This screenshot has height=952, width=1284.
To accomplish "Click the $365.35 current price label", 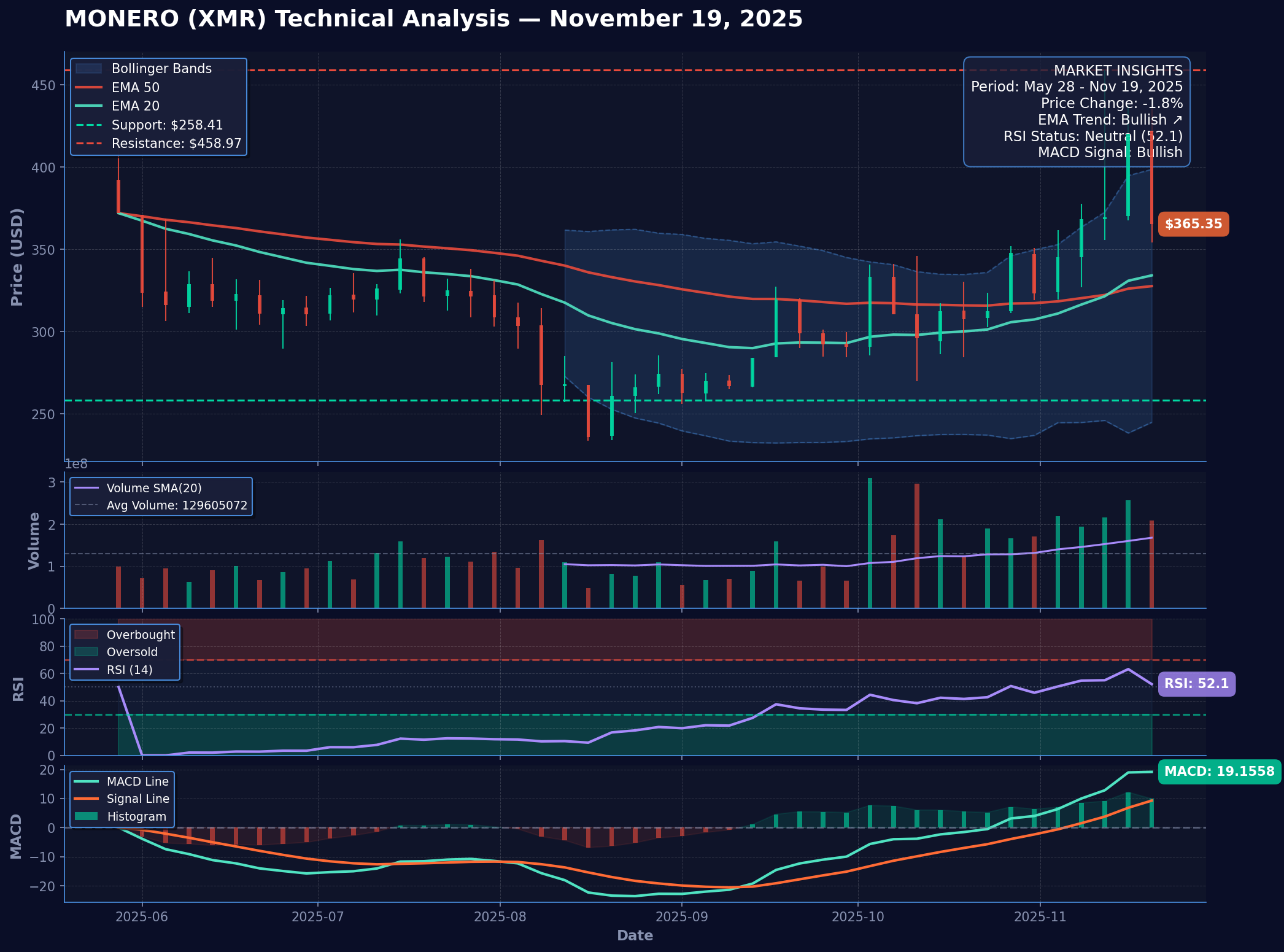I will click(1193, 224).
